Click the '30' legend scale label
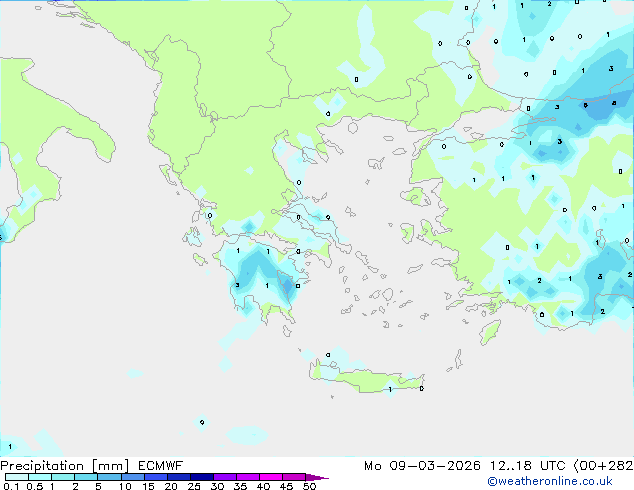 [217, 486]
